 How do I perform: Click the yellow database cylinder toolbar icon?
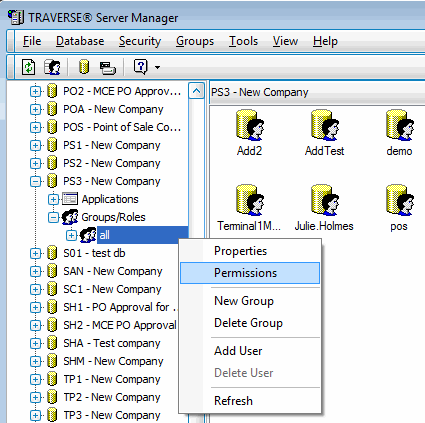(x=84, y=67)
